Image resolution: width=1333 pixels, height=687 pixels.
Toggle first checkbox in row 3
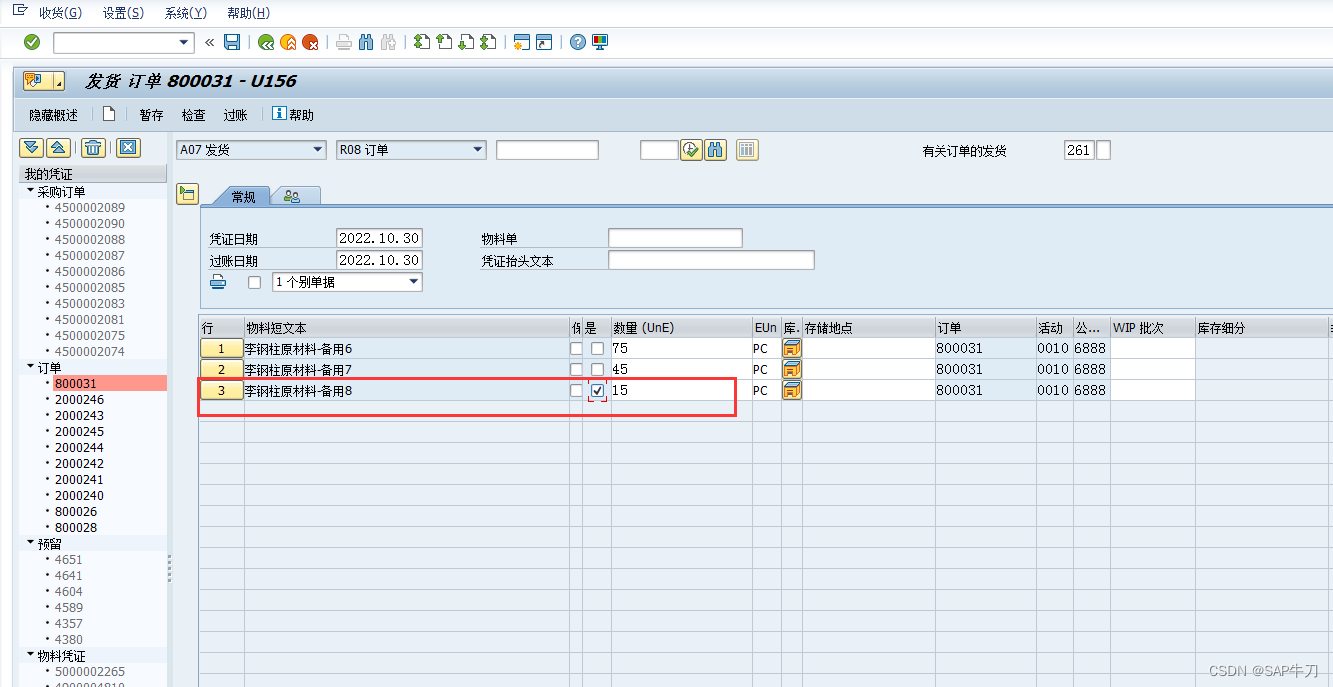click(576, 391)
